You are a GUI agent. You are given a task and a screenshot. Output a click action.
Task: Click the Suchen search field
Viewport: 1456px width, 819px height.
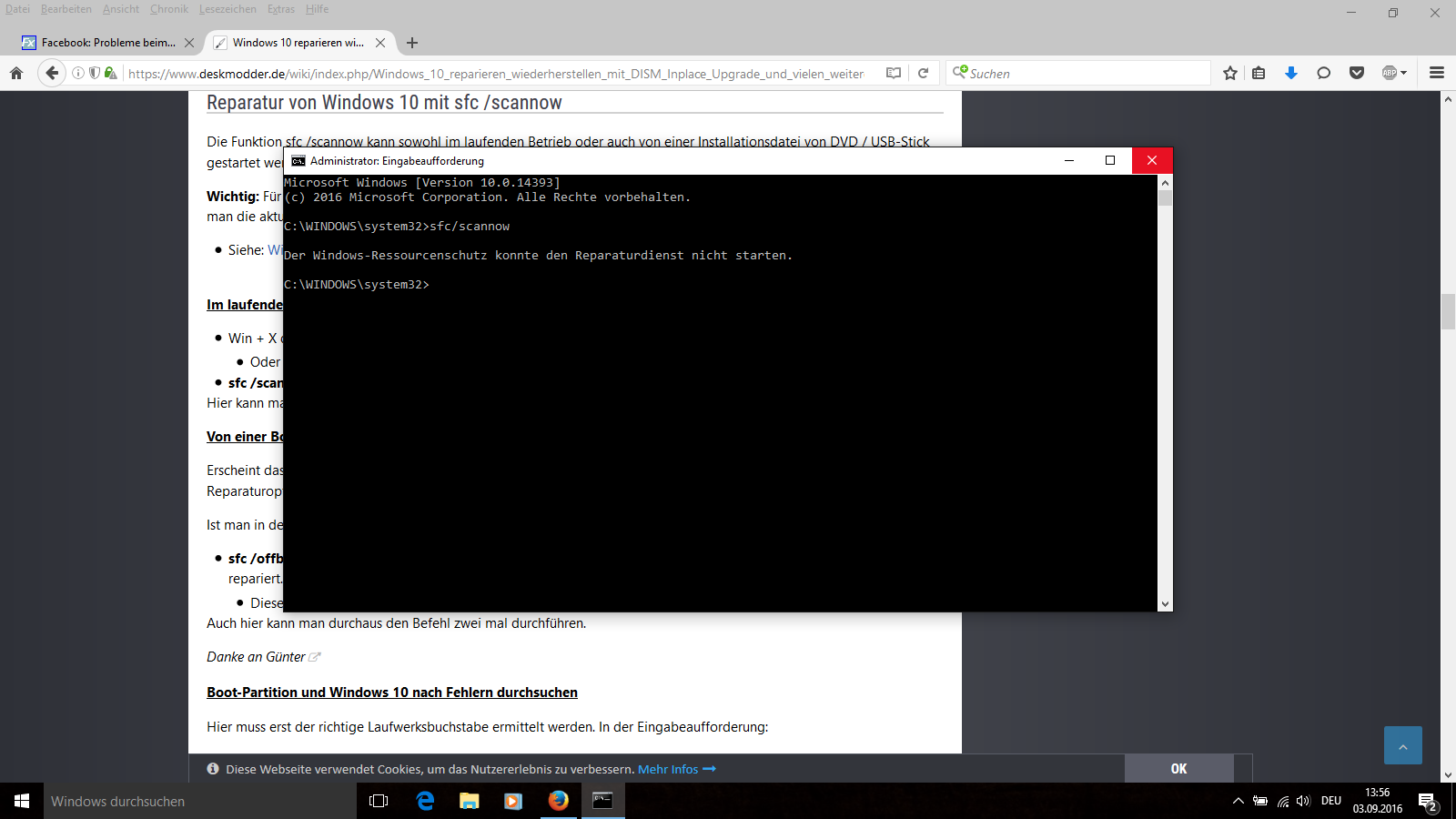[1078, 74]
